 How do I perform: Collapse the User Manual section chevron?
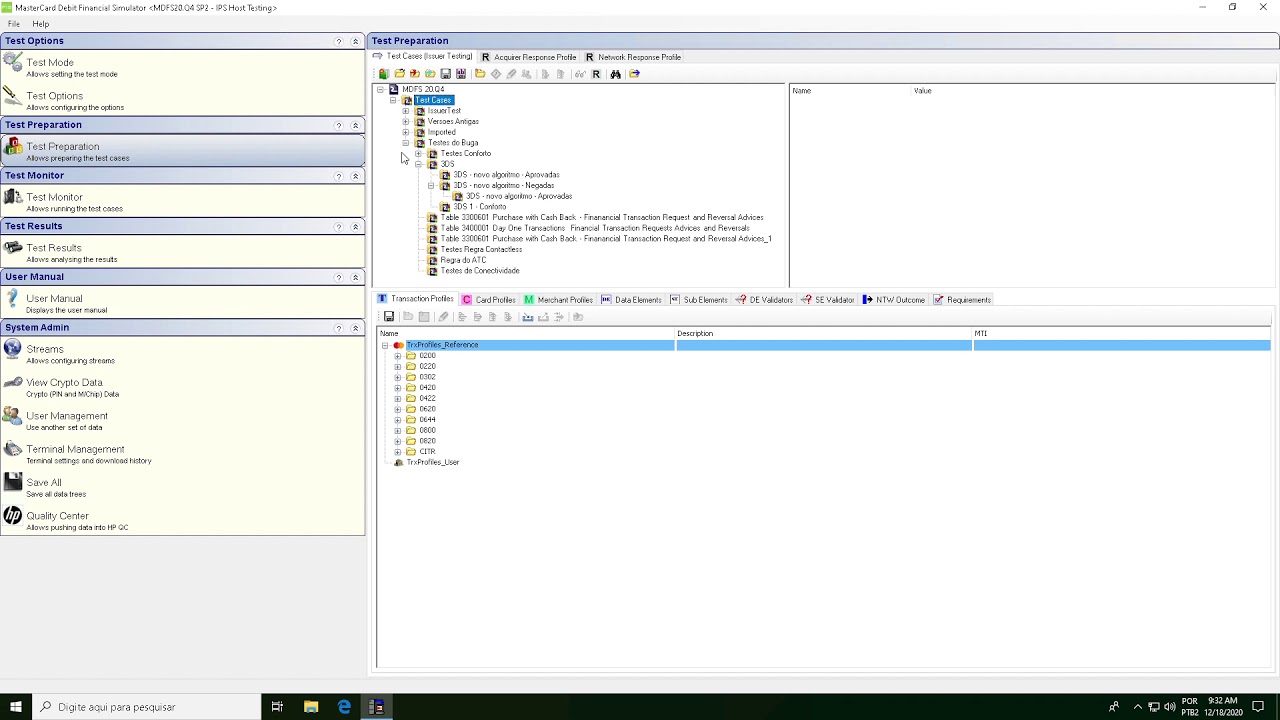(x=355, y=277)
